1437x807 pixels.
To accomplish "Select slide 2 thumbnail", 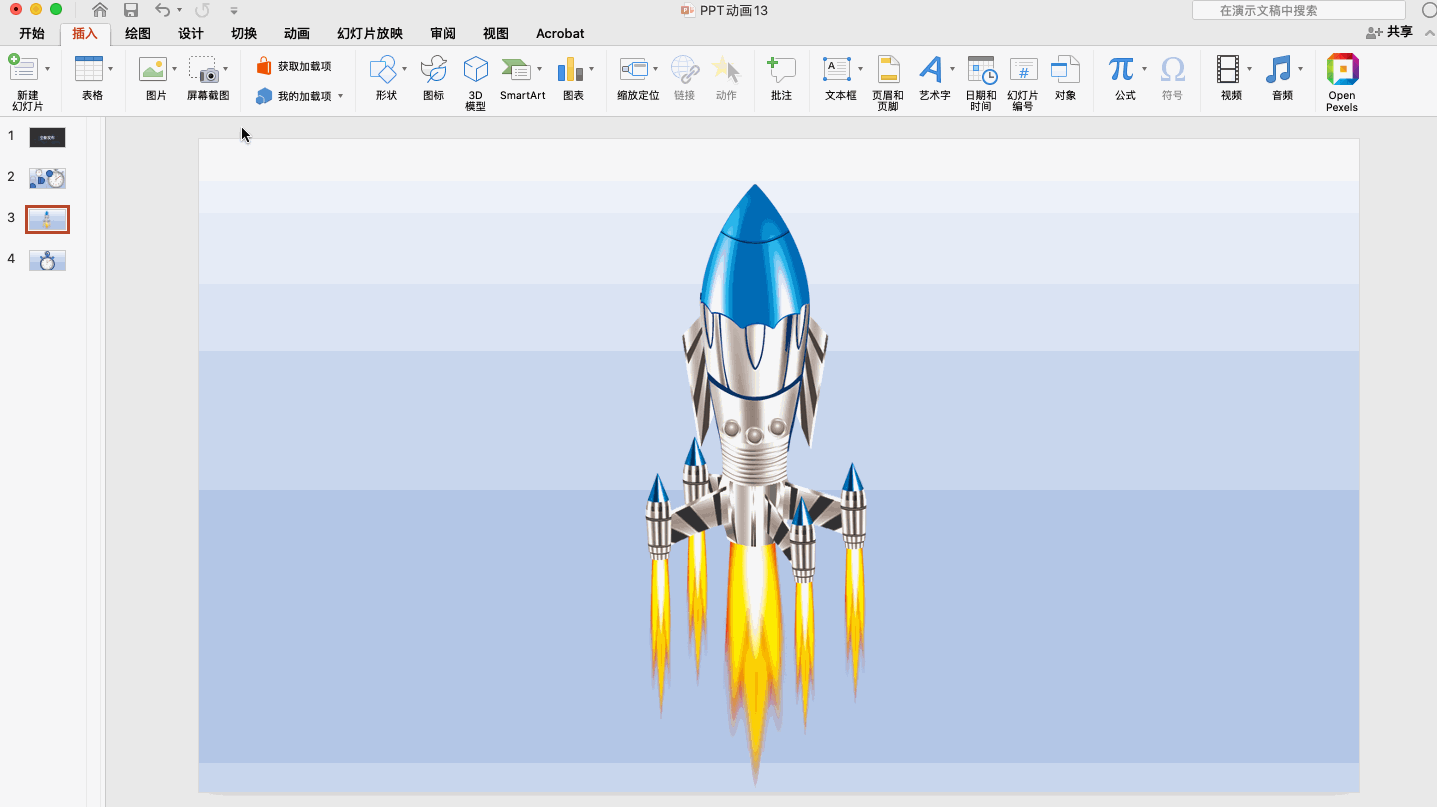I will [x=47, y=178].
